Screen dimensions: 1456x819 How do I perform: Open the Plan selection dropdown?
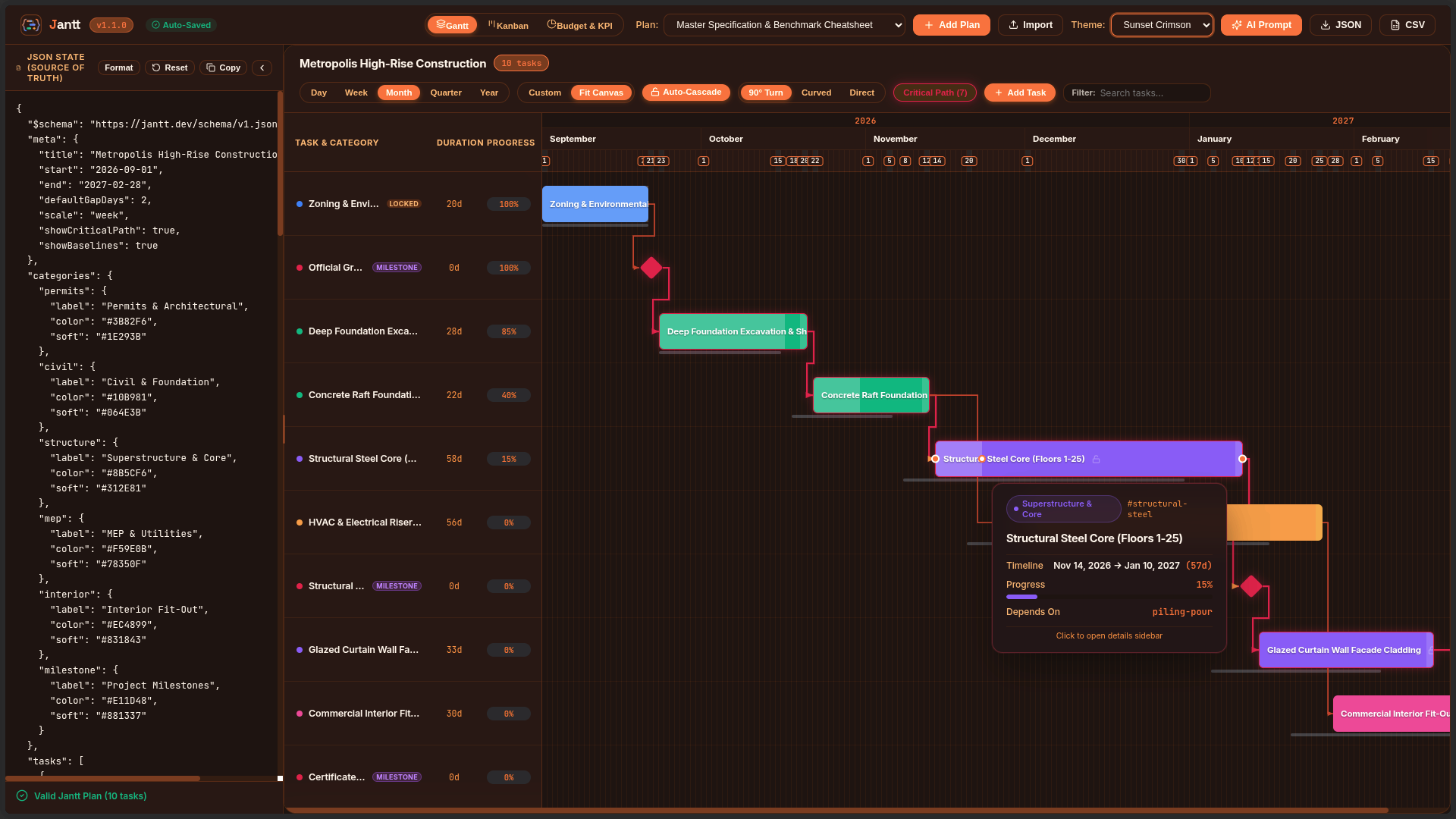(x=784, y=25)
